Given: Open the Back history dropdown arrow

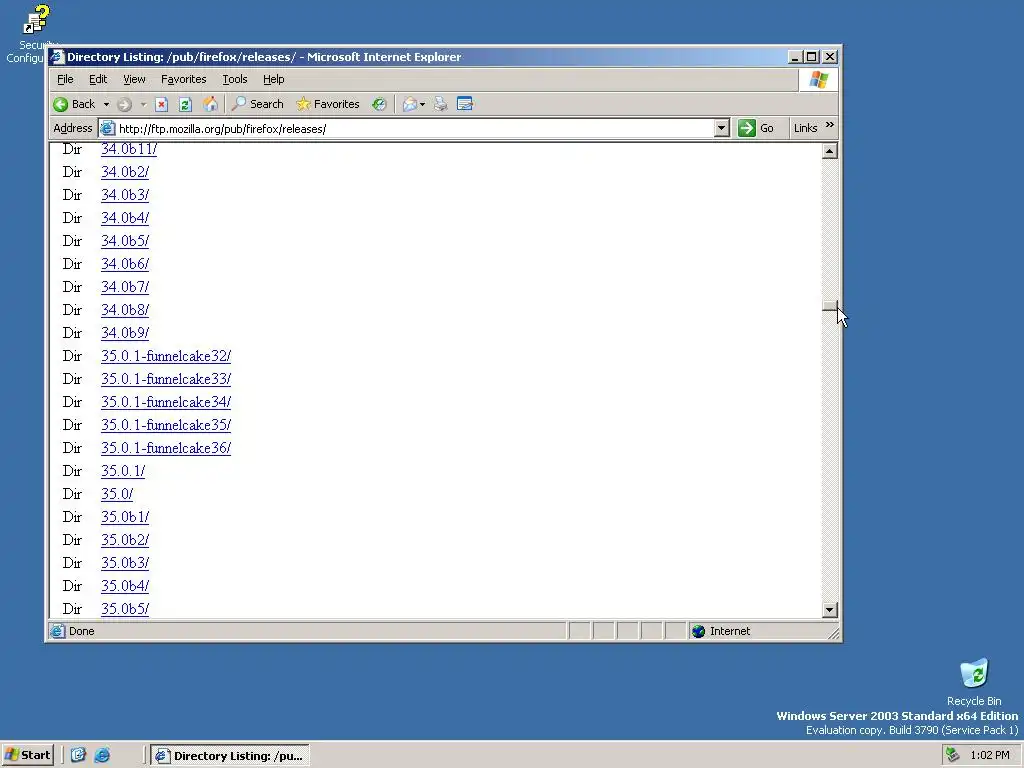Looking at the screenshot, I should point(106,104).
